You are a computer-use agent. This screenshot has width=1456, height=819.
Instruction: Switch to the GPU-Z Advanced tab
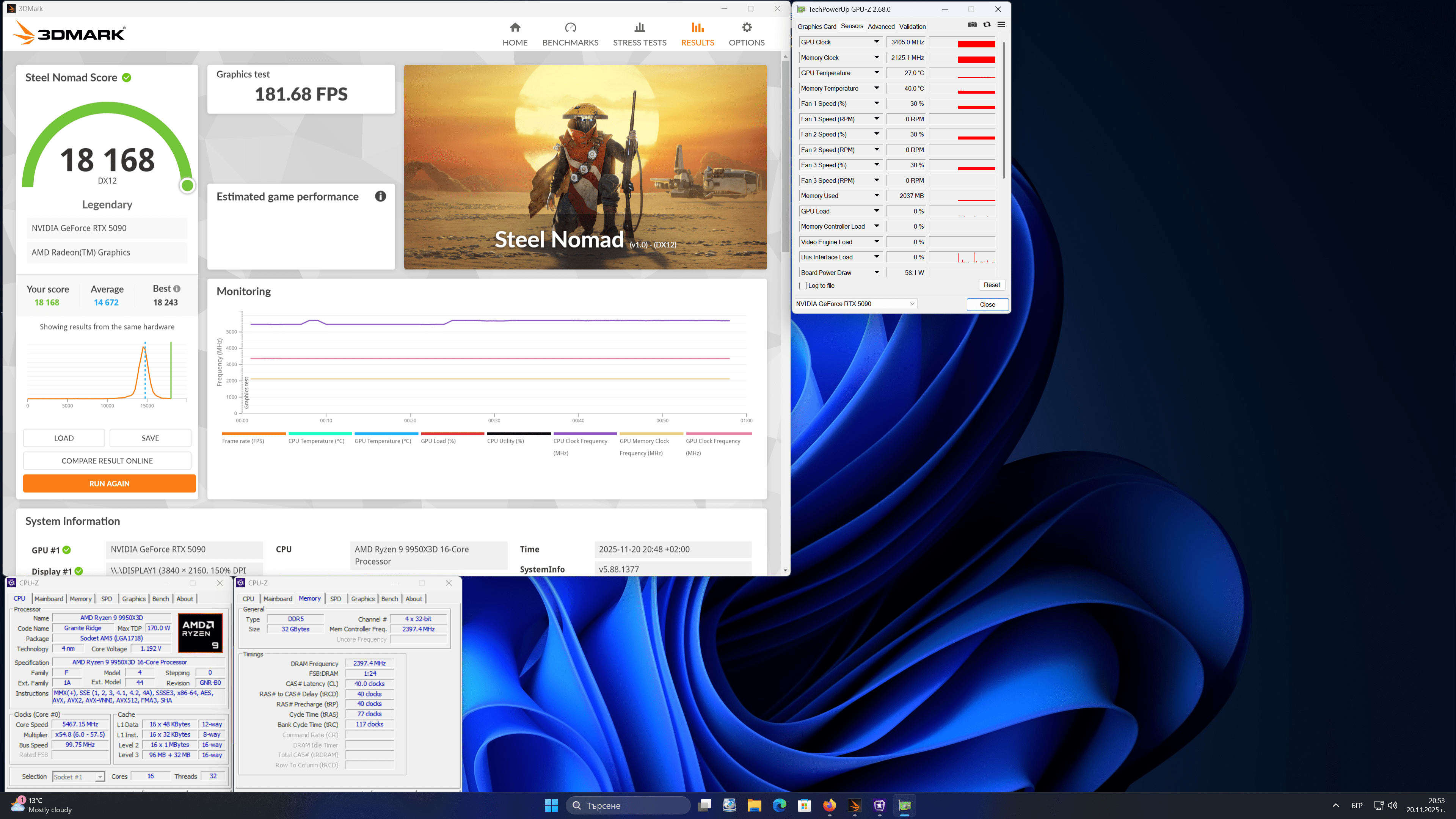pos(880,27)
